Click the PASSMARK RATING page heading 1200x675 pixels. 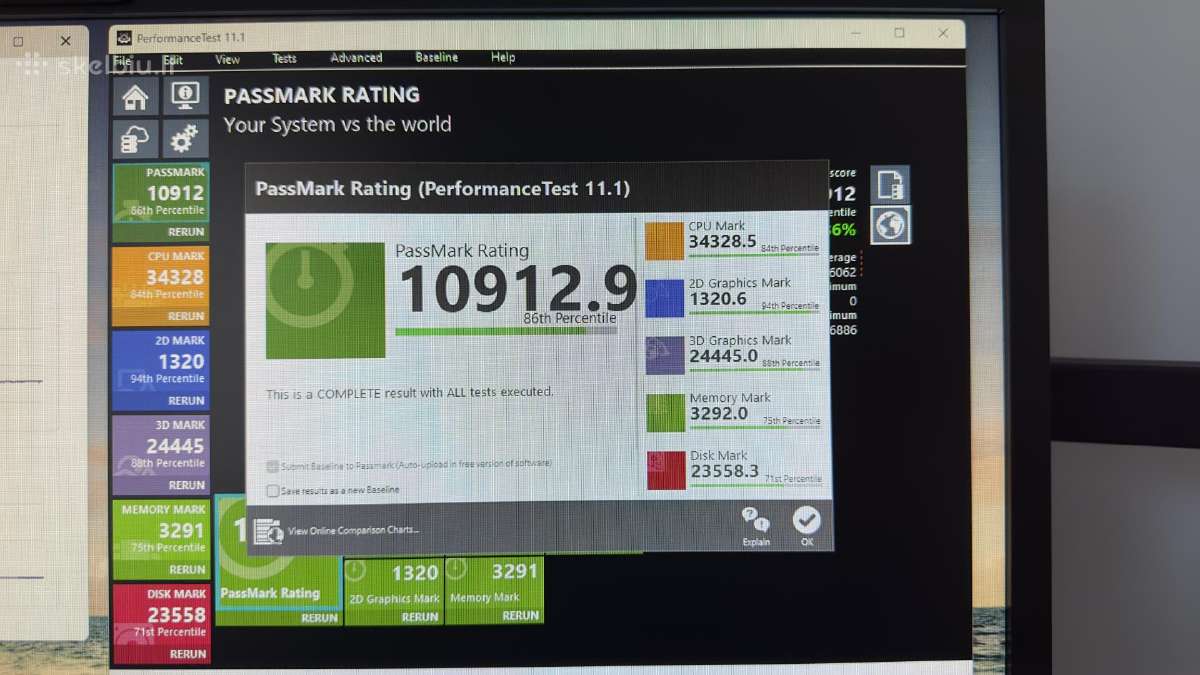tap(322, 96)
